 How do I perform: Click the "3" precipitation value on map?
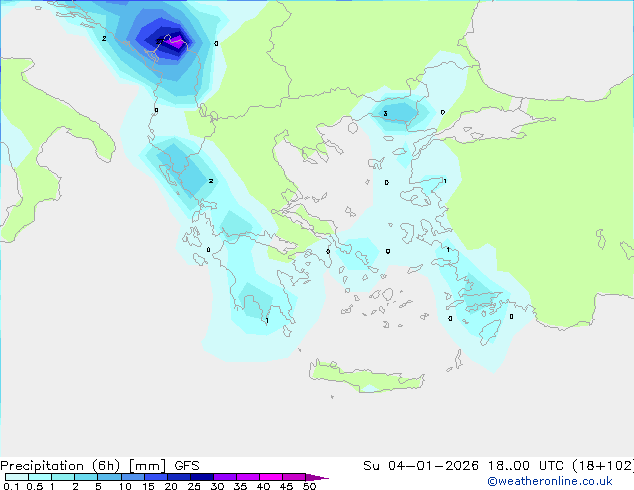click(385, 114)
